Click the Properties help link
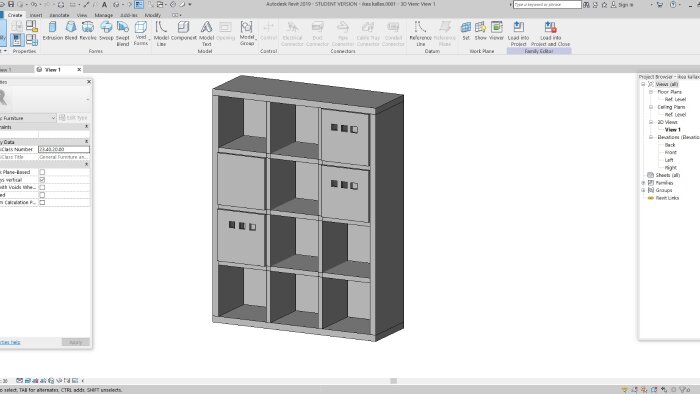 10,342
